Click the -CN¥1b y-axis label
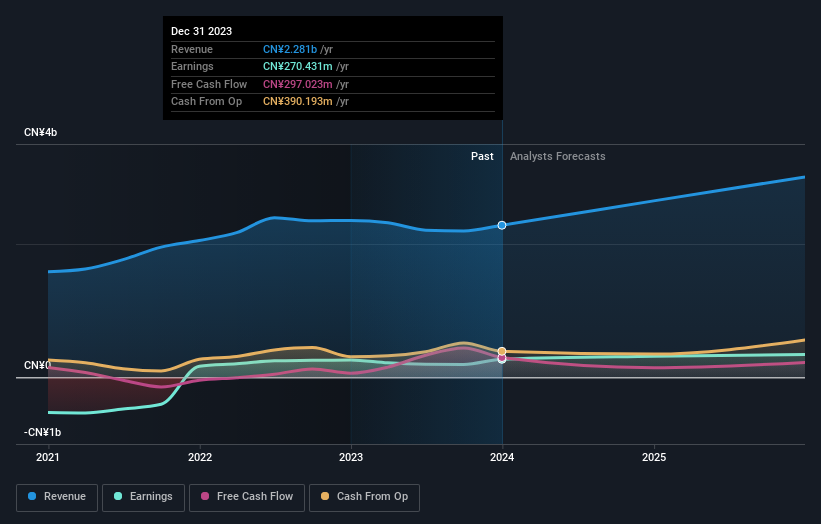 [42, 432]
